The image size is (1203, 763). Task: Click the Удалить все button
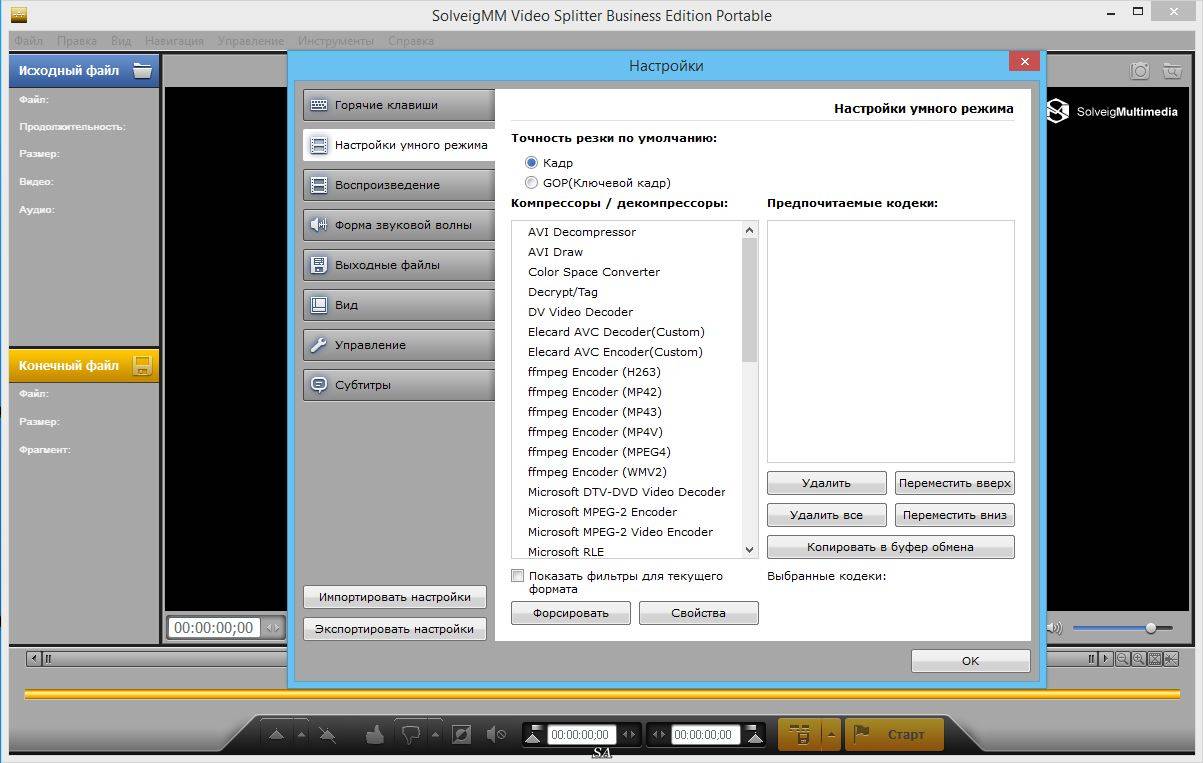(x=827, y=515)
